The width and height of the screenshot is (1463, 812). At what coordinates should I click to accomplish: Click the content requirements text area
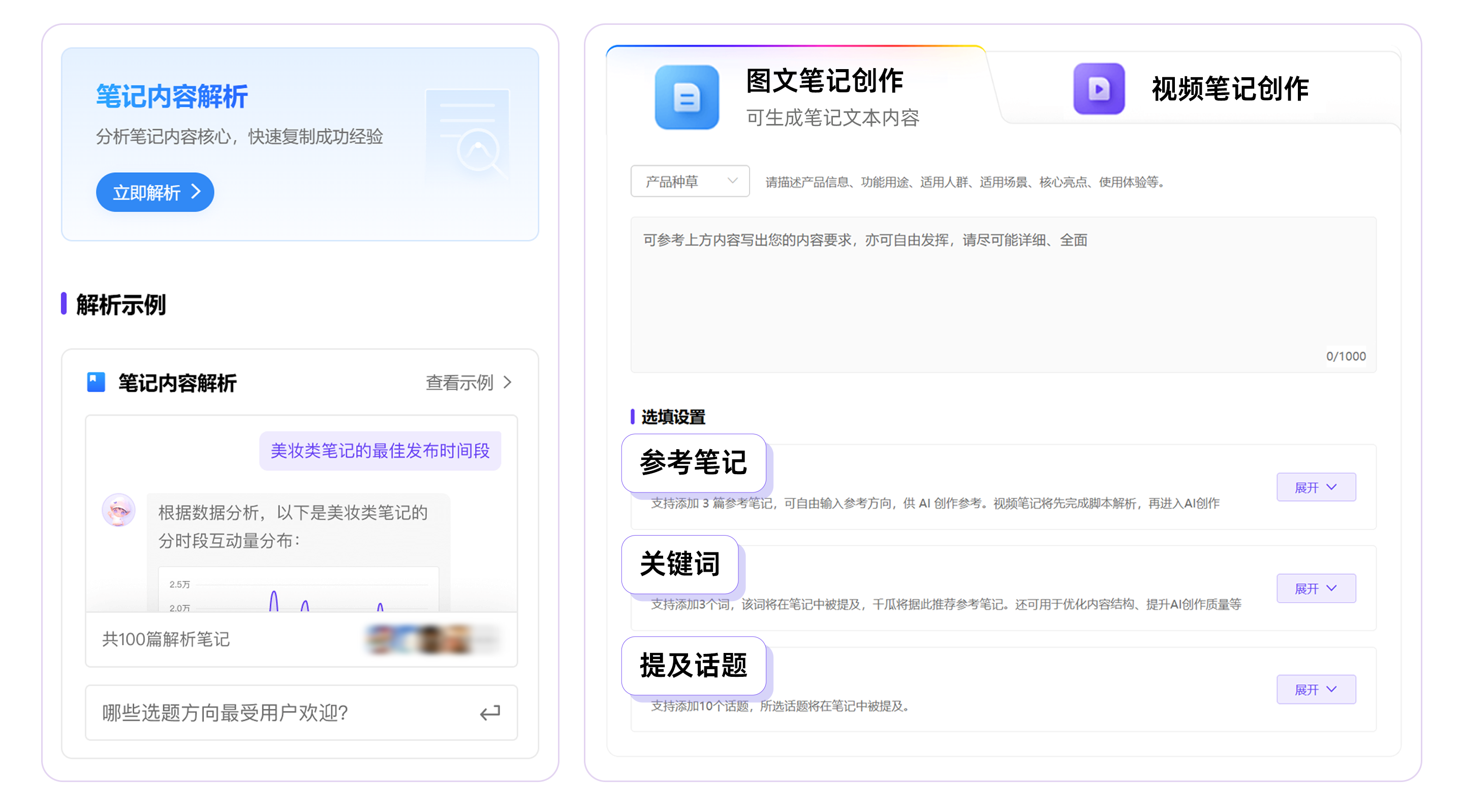pyautogui.click(x=1003, y=295)
